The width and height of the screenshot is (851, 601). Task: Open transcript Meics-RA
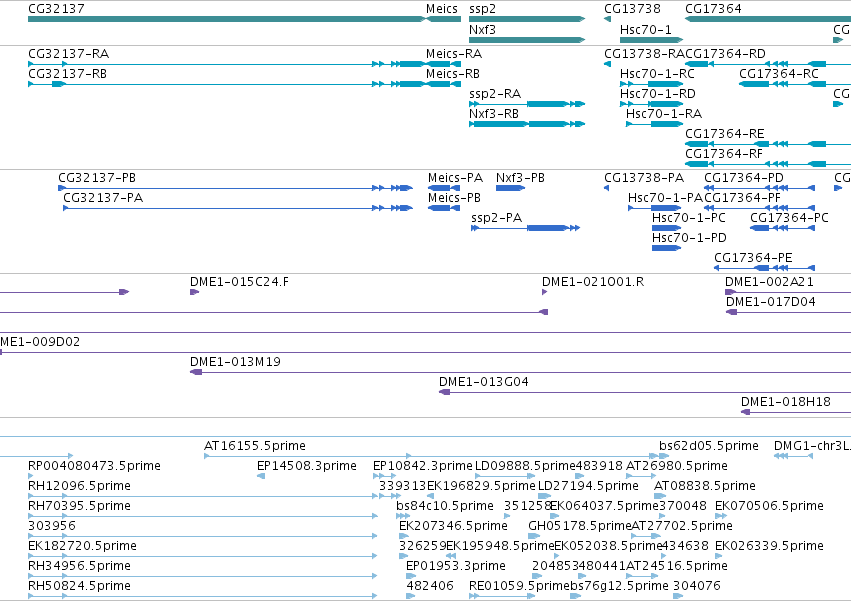pos(454,54)
